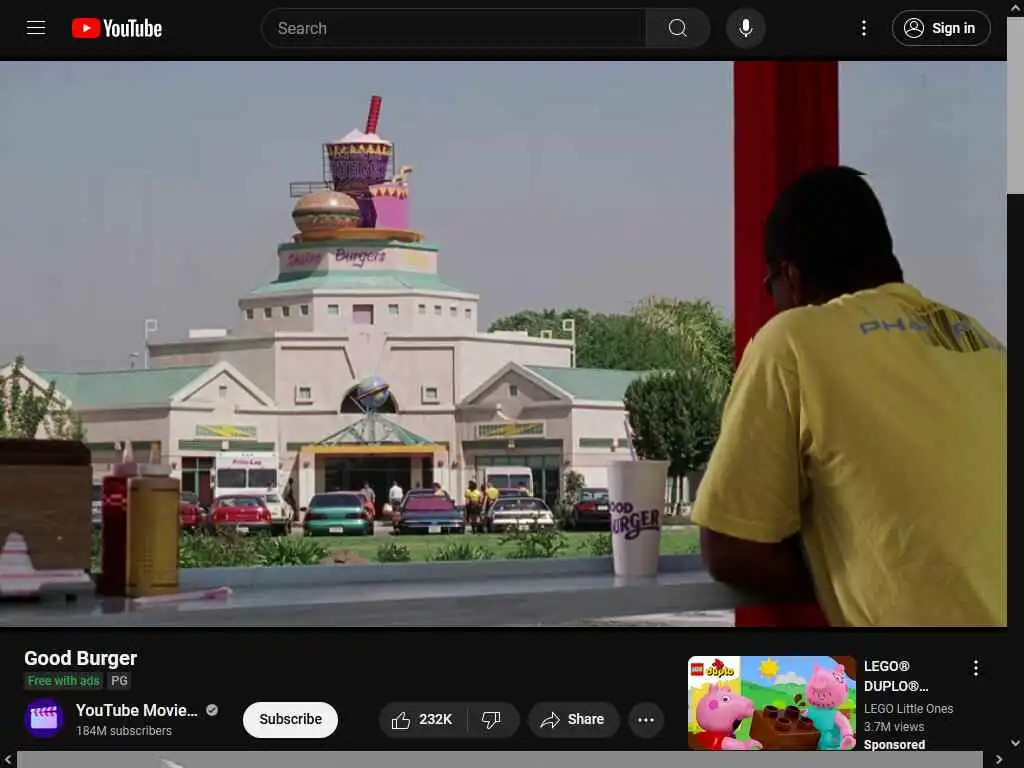This screenshot has height=768, width=1024.
Task: Click the horizontal scrollbar right arrow
Action: 999,760
